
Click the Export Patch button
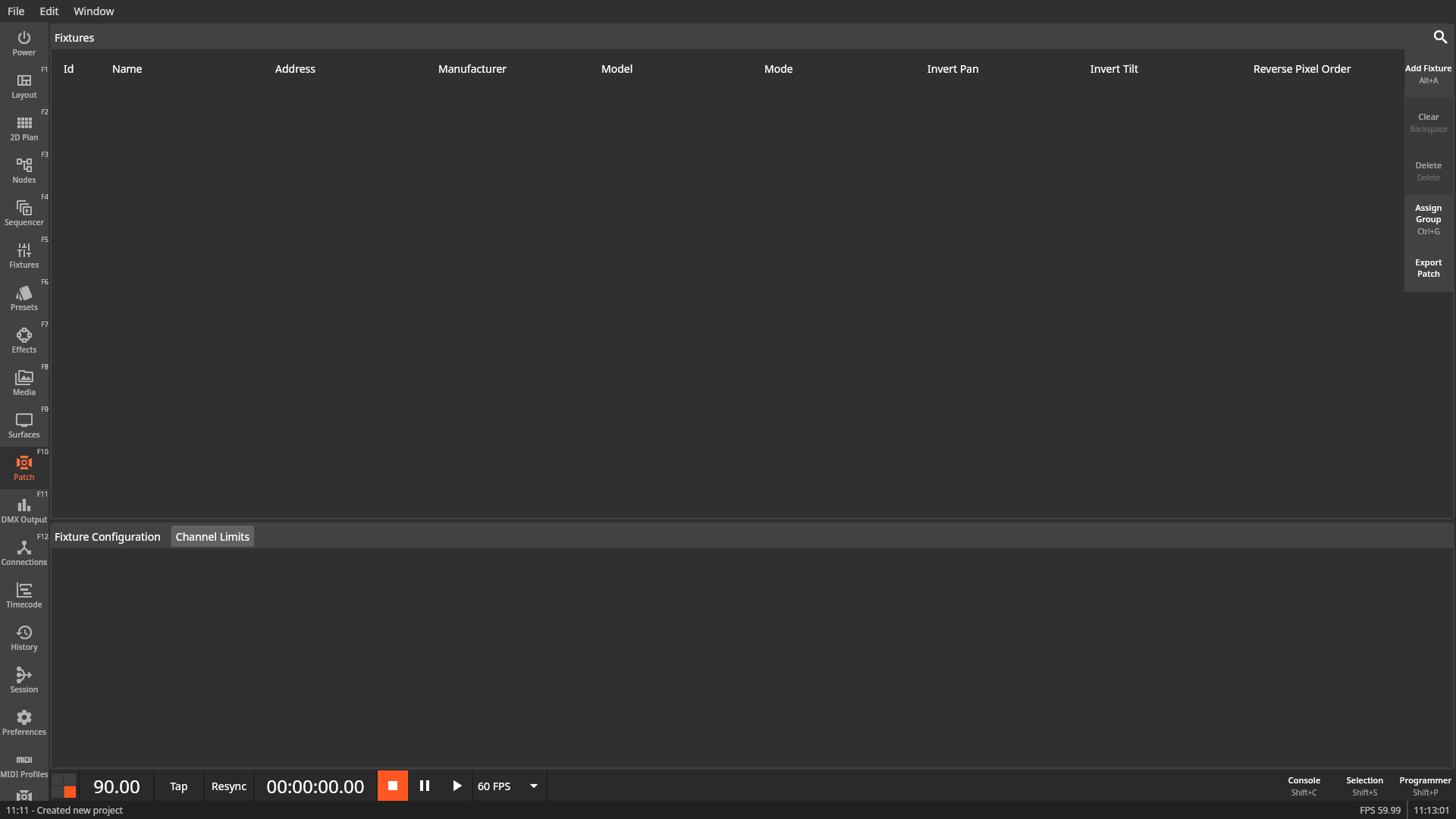coord(1429,268)
